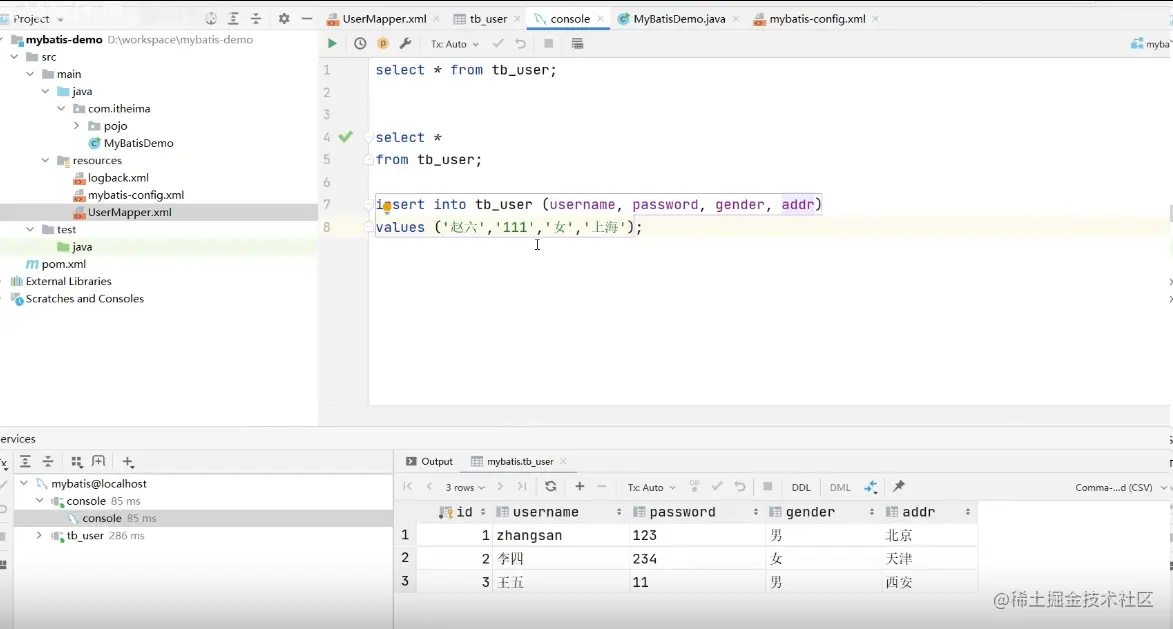1173x629 pixels.
Task: Close the console editor tab
Action: pyautogui.click(x=600, y=19)
